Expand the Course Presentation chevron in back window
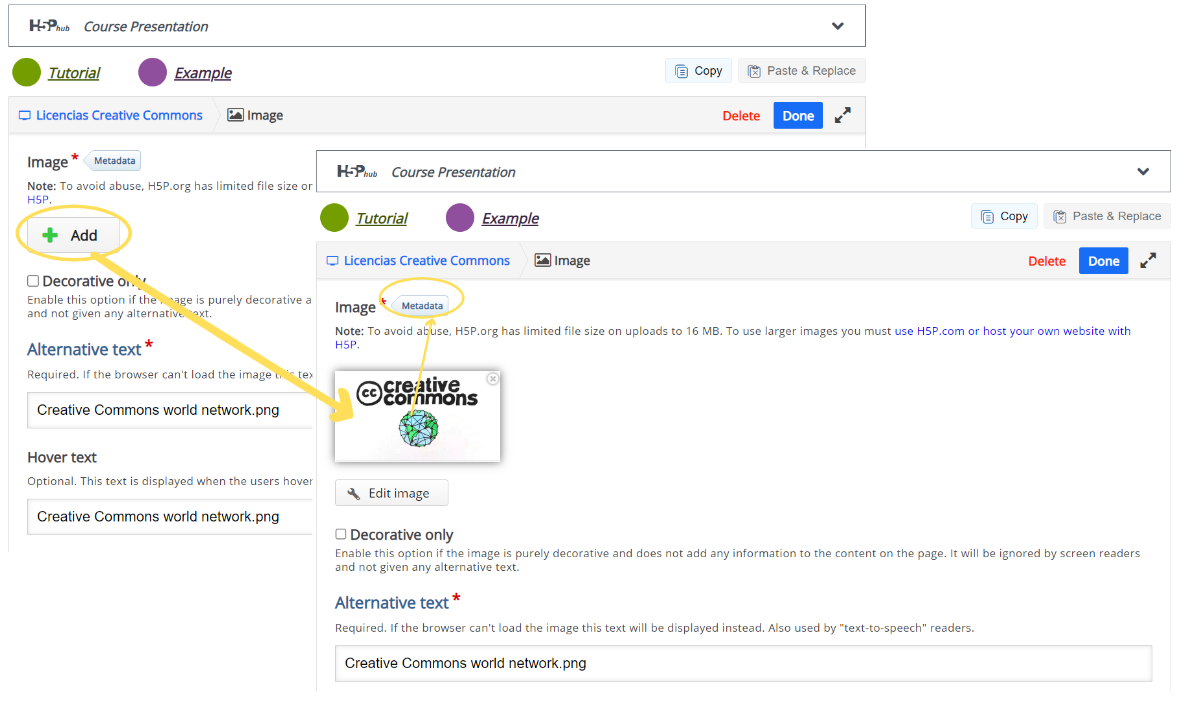 click(837, 26)
